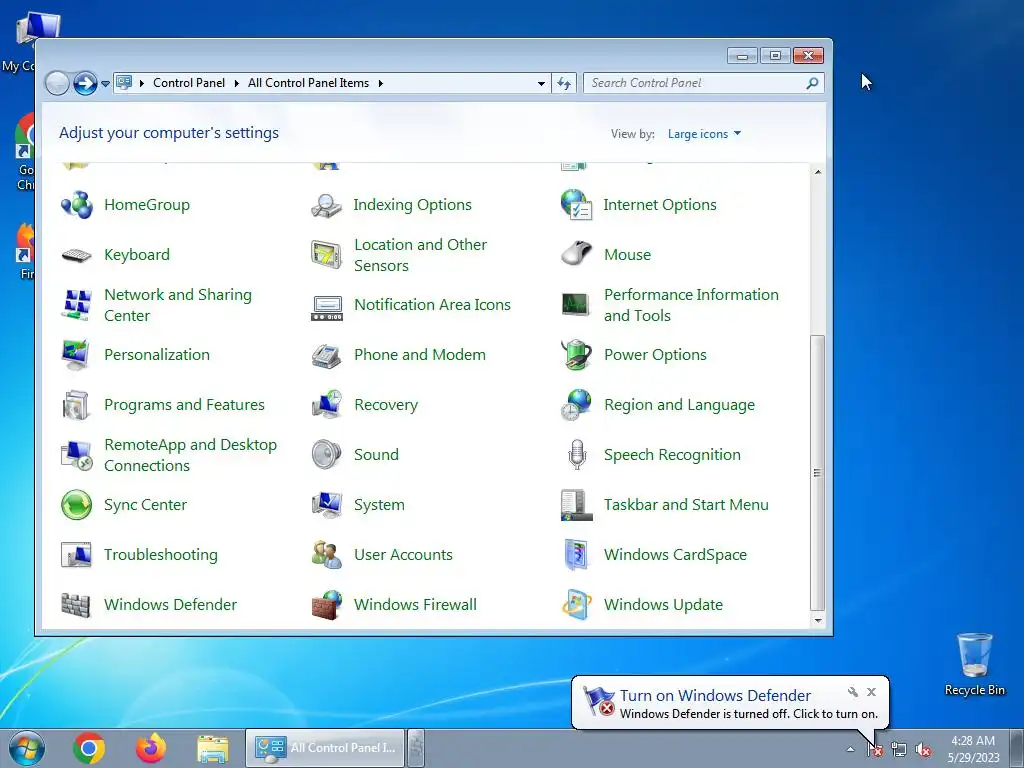1024x768 pixels.
Task: Close the Windows Defender balloon notification
Action: [871, 692]
